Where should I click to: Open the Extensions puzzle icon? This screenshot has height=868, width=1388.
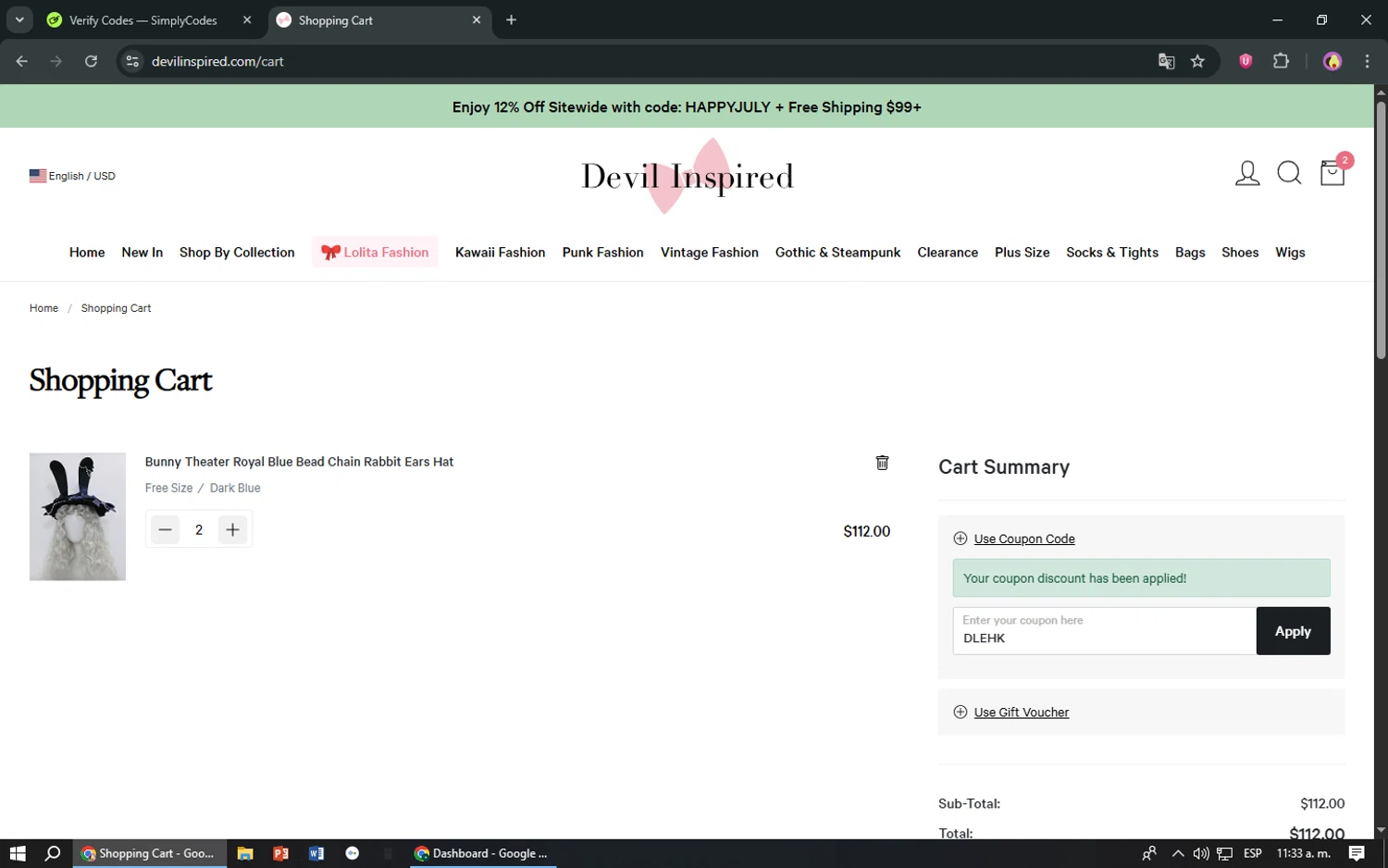(1281, 61)
